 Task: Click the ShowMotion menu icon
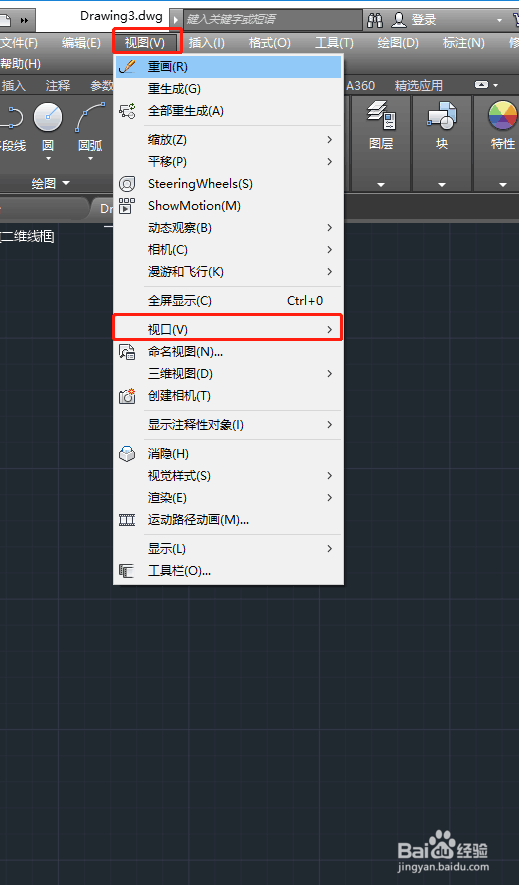[x=127, y=206]
